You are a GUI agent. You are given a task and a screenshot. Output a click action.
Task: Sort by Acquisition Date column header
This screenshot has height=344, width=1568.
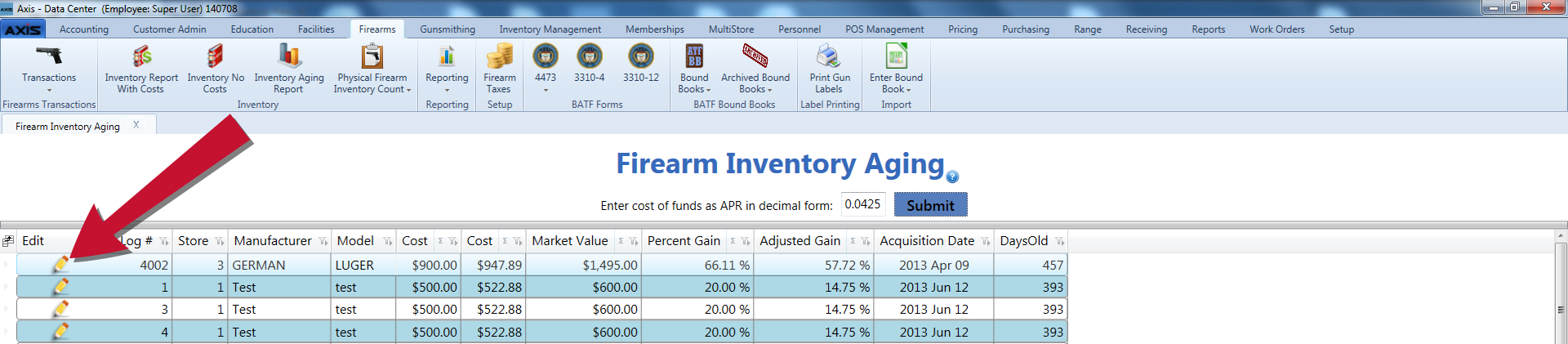click(927, 240)
